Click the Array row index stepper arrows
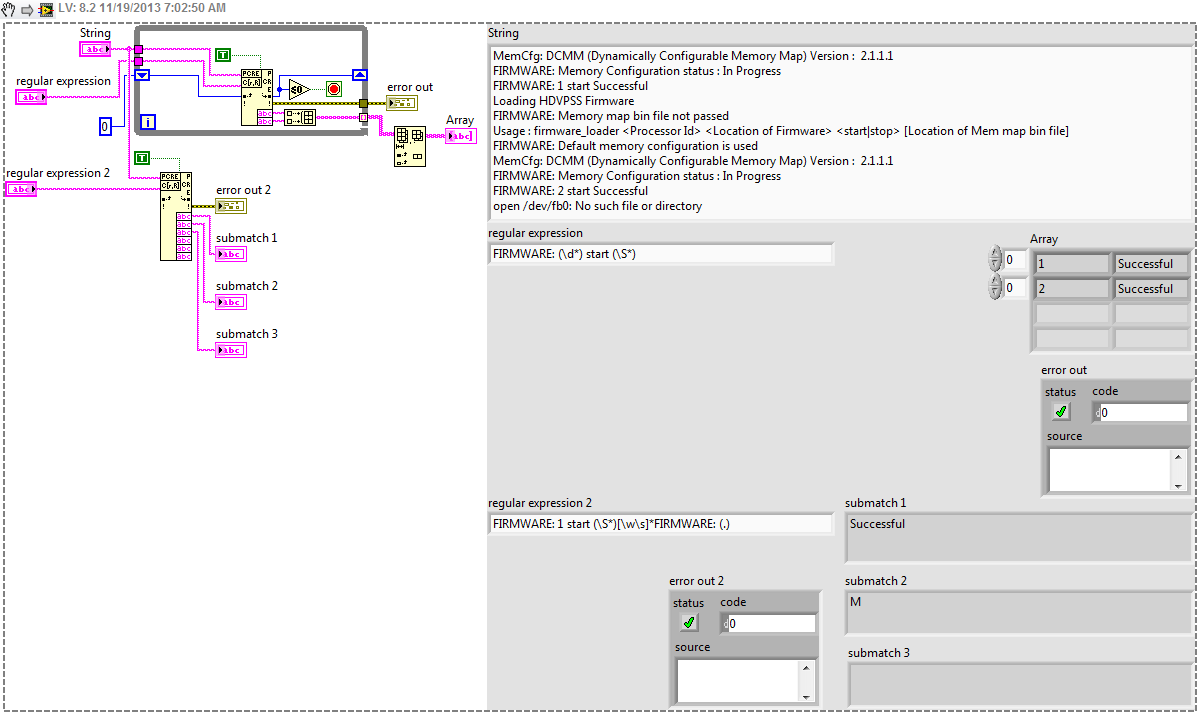 994,260
